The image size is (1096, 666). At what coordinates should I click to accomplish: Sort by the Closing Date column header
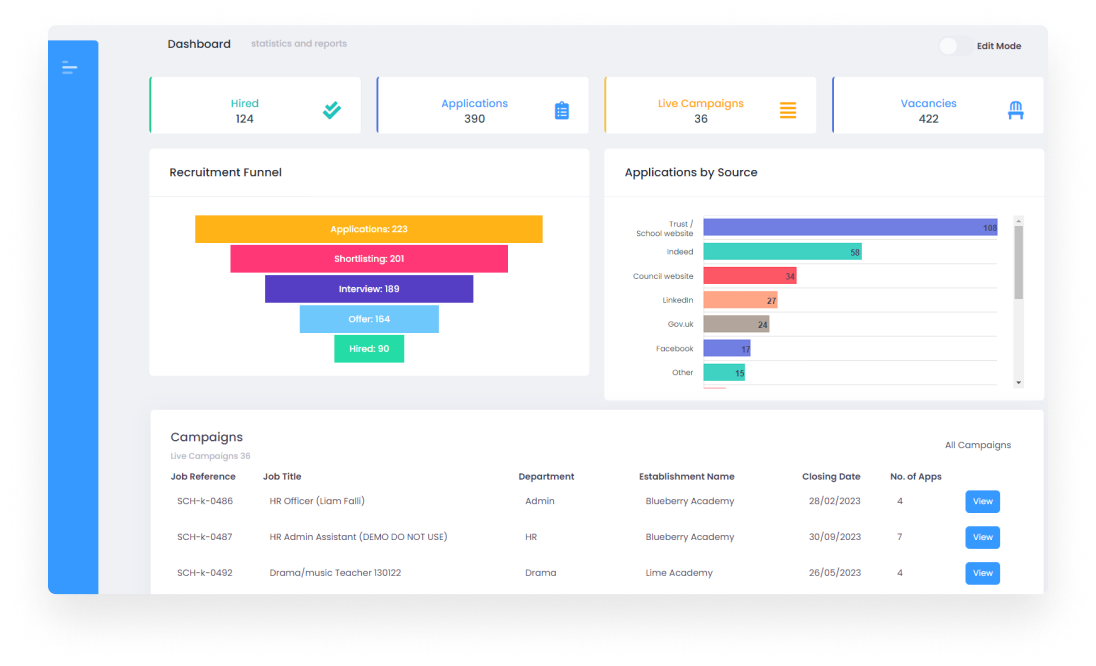830,477
